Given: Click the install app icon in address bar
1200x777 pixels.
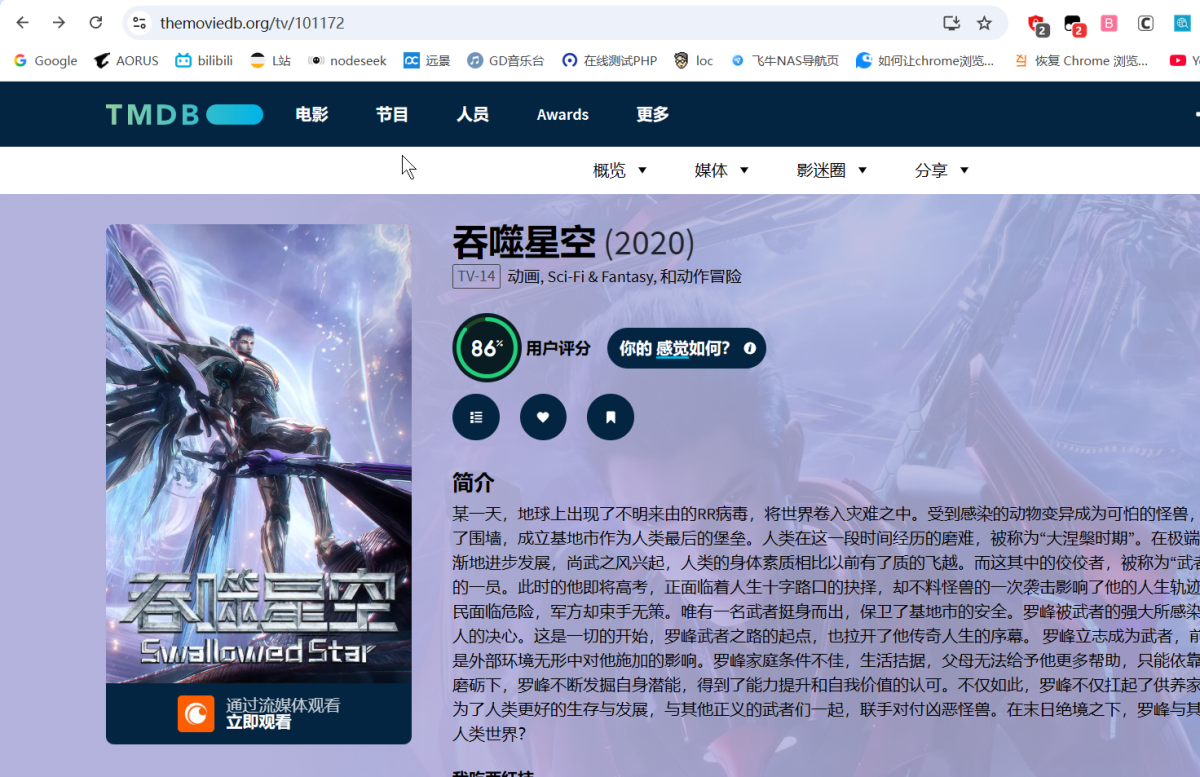Looking at the screenshot, I should (951, 22).
